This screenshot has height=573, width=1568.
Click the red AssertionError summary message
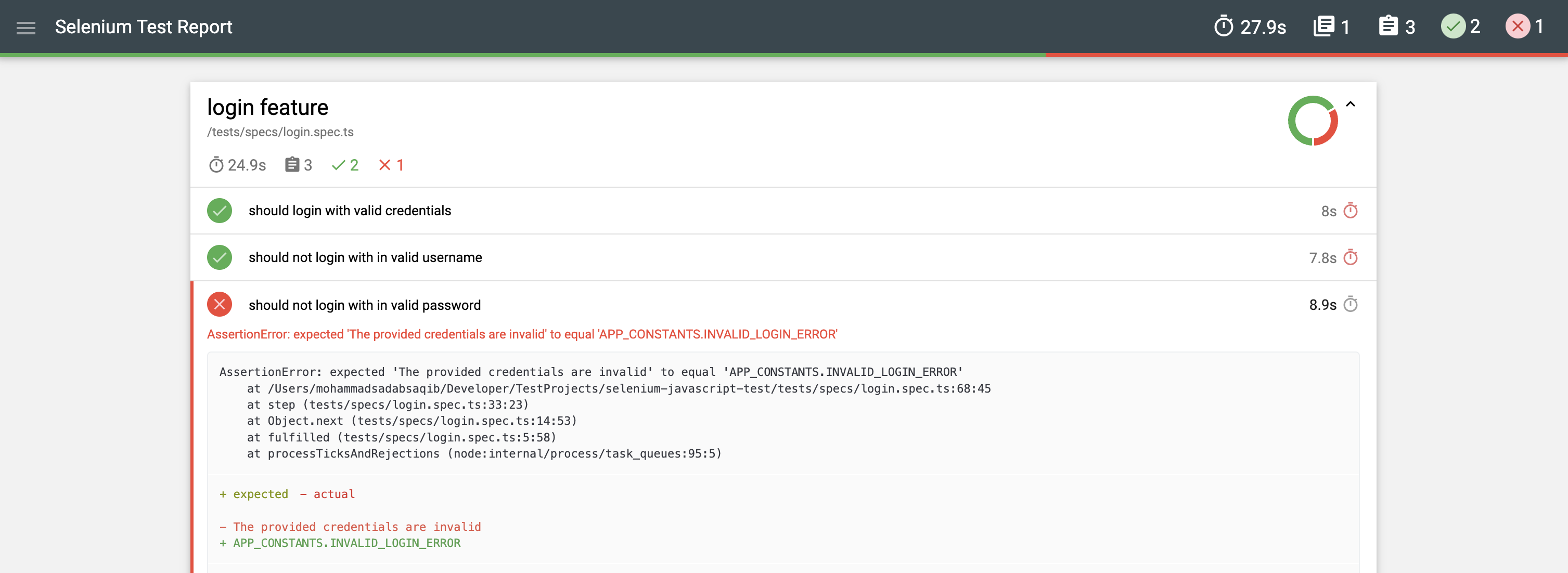coord(522,334)
